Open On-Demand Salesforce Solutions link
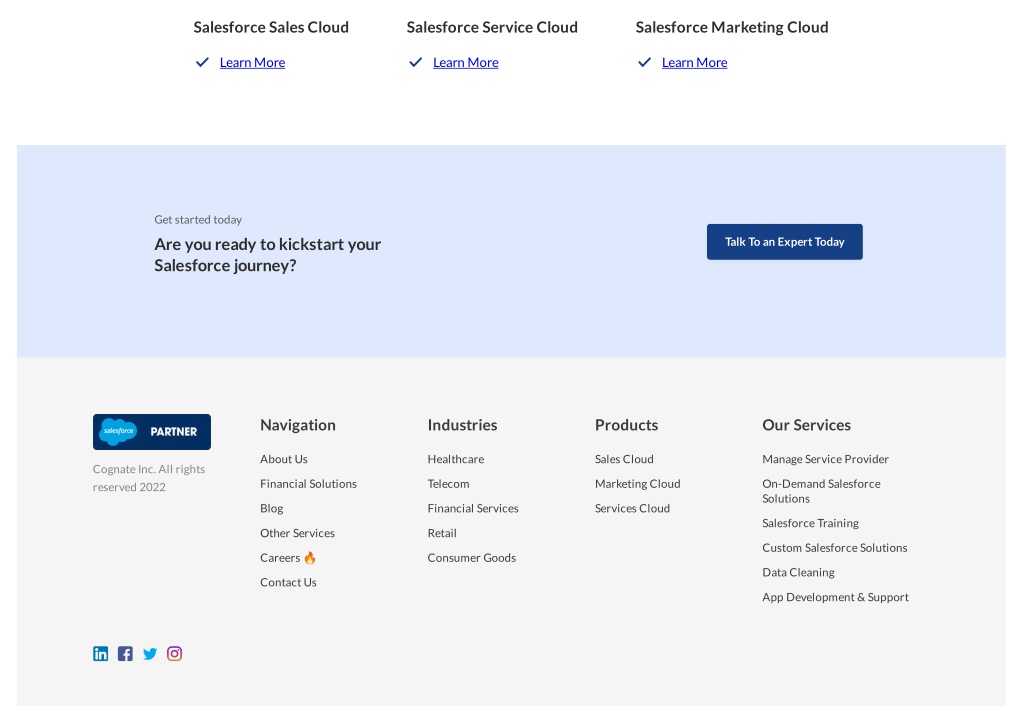This screenshot has width=1024, height=723. [822, 491]
